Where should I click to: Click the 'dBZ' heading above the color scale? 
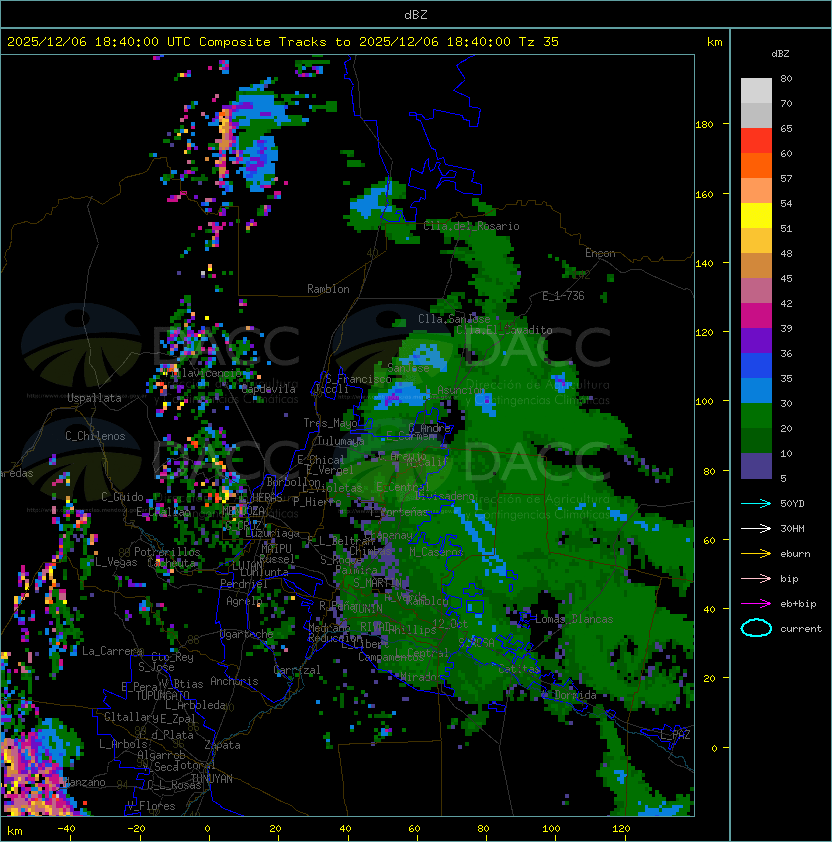pos(780,54)
